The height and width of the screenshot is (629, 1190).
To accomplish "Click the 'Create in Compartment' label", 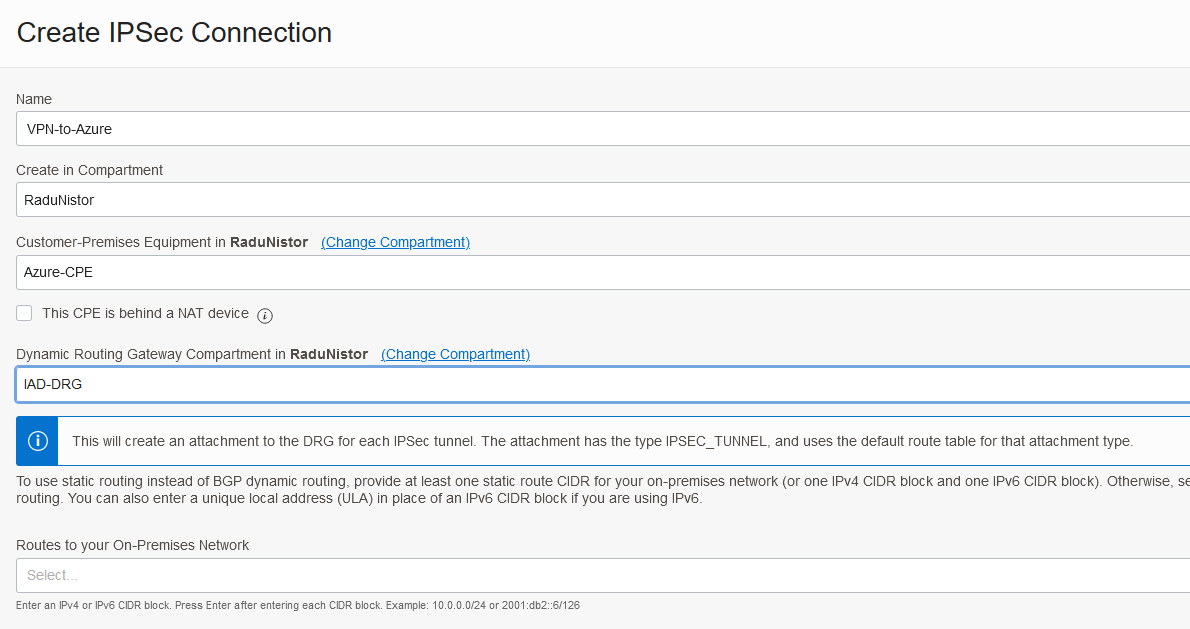I will pos(89,170).
